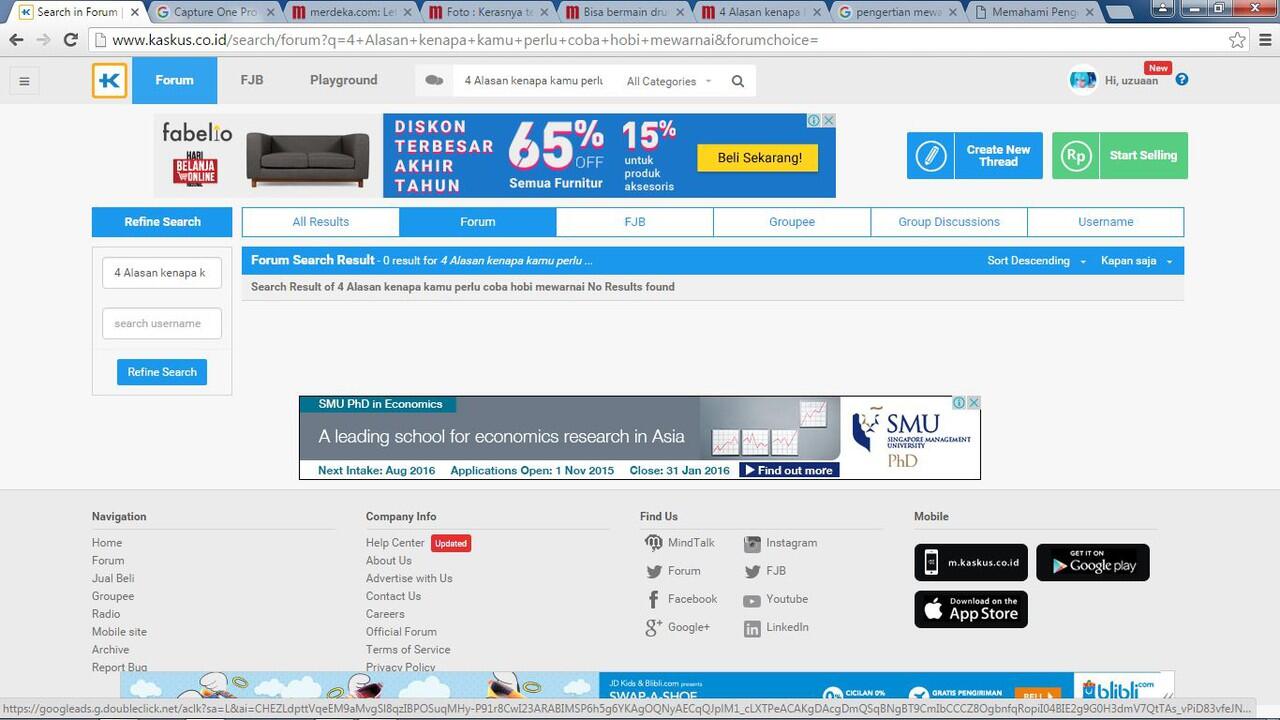Click the search username field
The width and height of the screenshot is (1280, 720).
point(162,323)
